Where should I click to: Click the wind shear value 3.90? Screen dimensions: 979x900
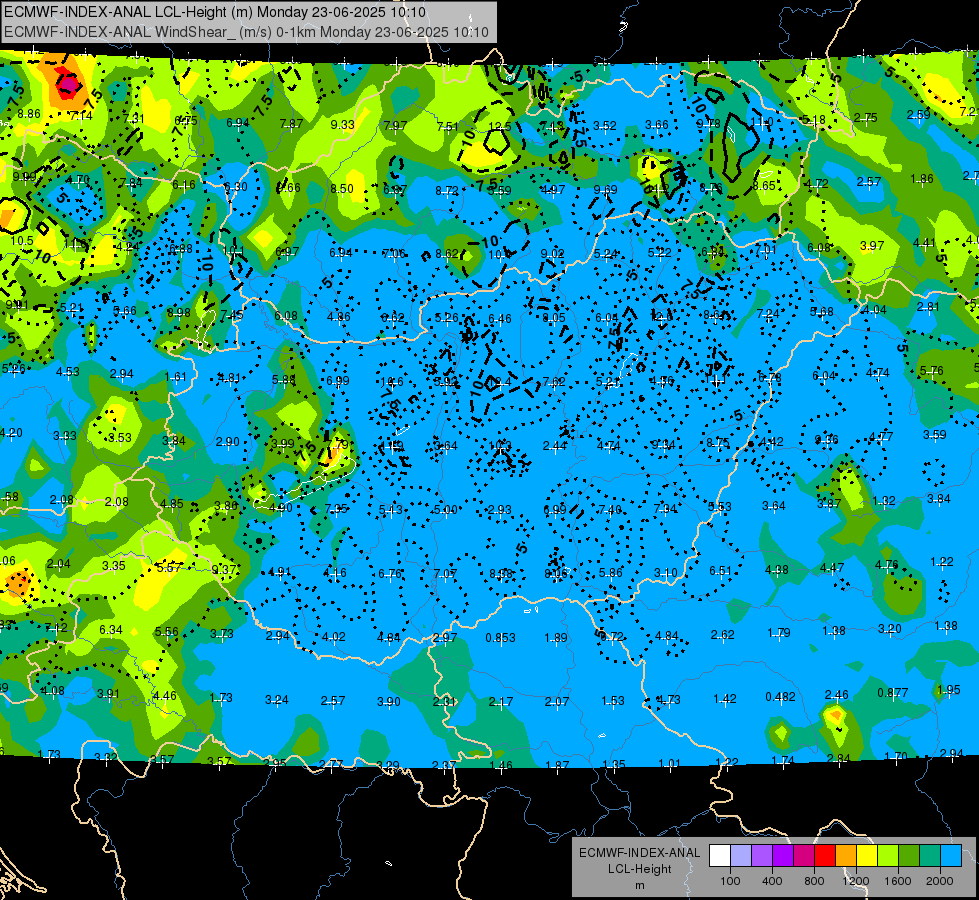[x=388, y=702]
